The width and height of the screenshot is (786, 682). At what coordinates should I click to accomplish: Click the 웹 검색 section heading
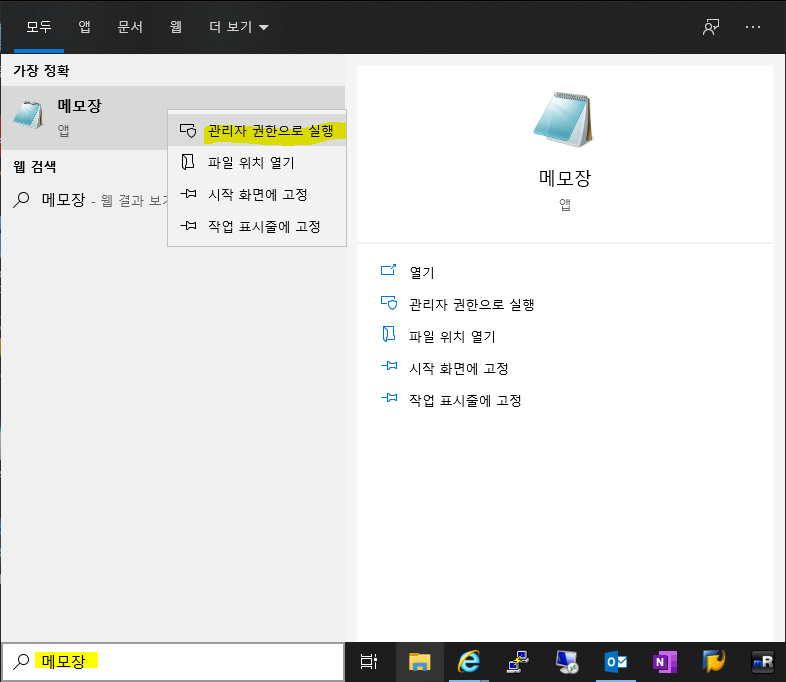35,166
